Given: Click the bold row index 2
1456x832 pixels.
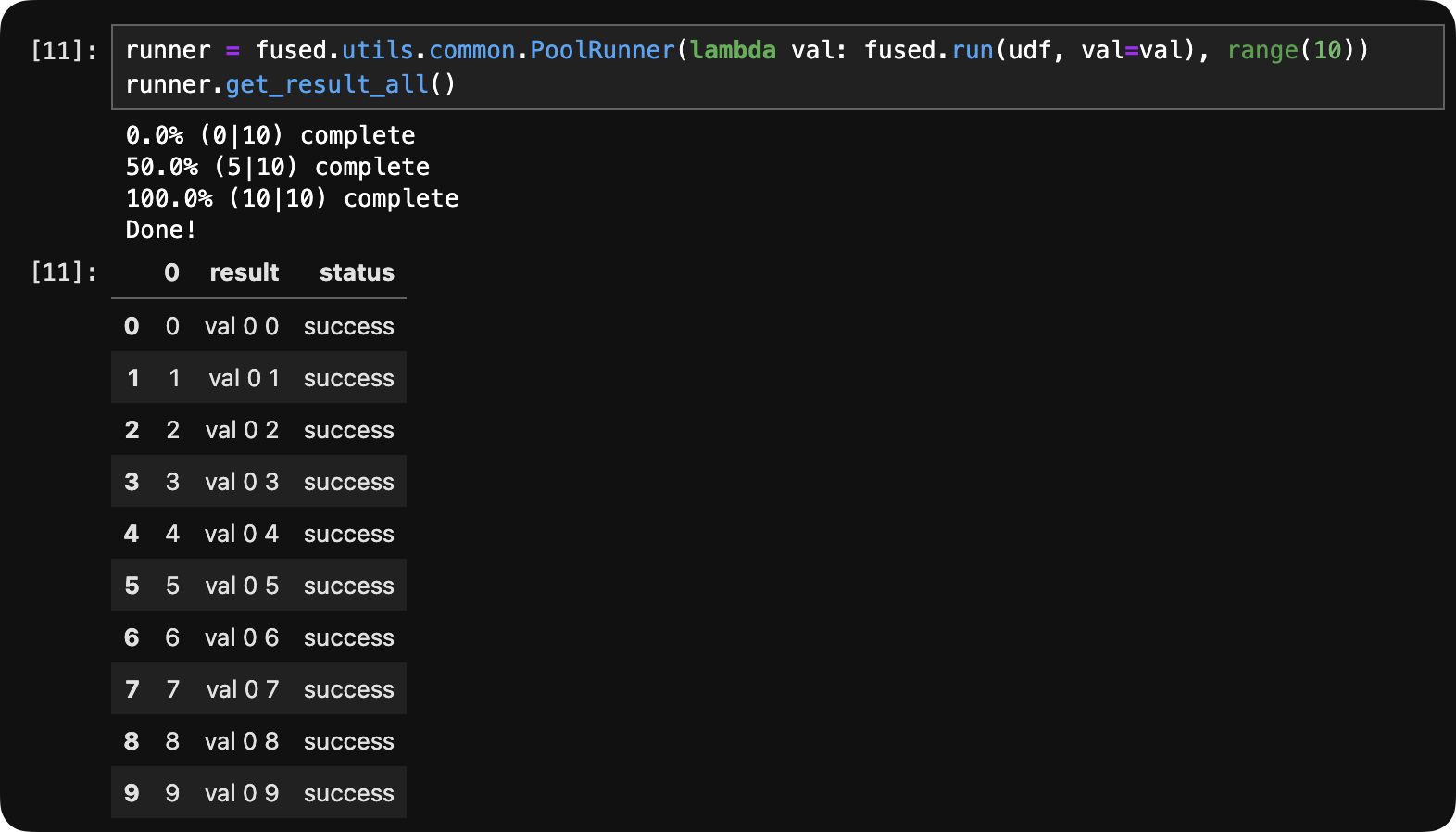Looking at the screenshot, I should pyautogui.click(x=132, y=430).
